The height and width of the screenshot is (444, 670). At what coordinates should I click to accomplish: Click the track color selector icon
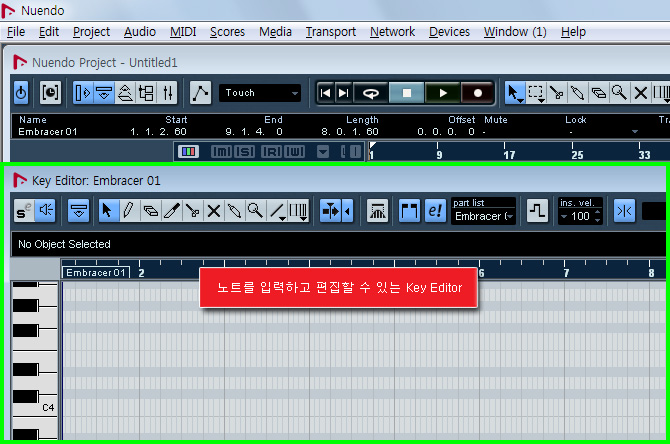pyautogui.click(x=188, y=151)
